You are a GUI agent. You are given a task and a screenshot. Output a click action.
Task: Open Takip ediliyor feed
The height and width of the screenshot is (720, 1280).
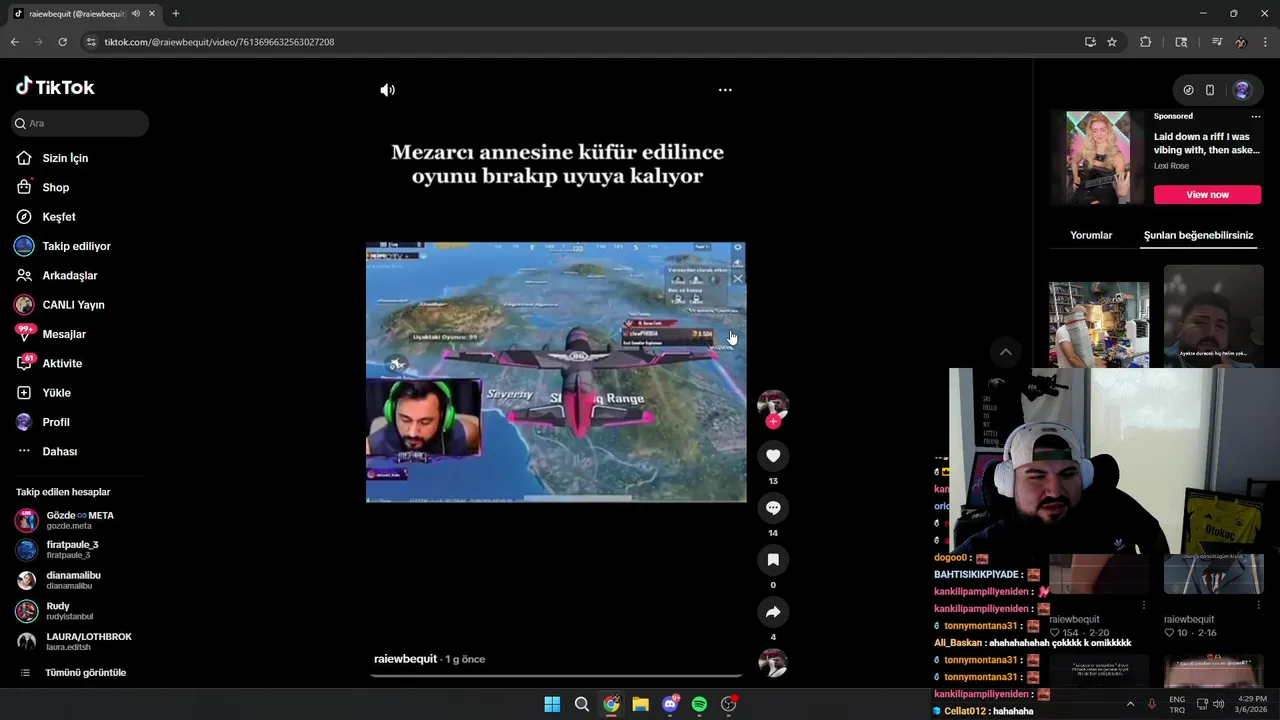(x=74, y=246)
